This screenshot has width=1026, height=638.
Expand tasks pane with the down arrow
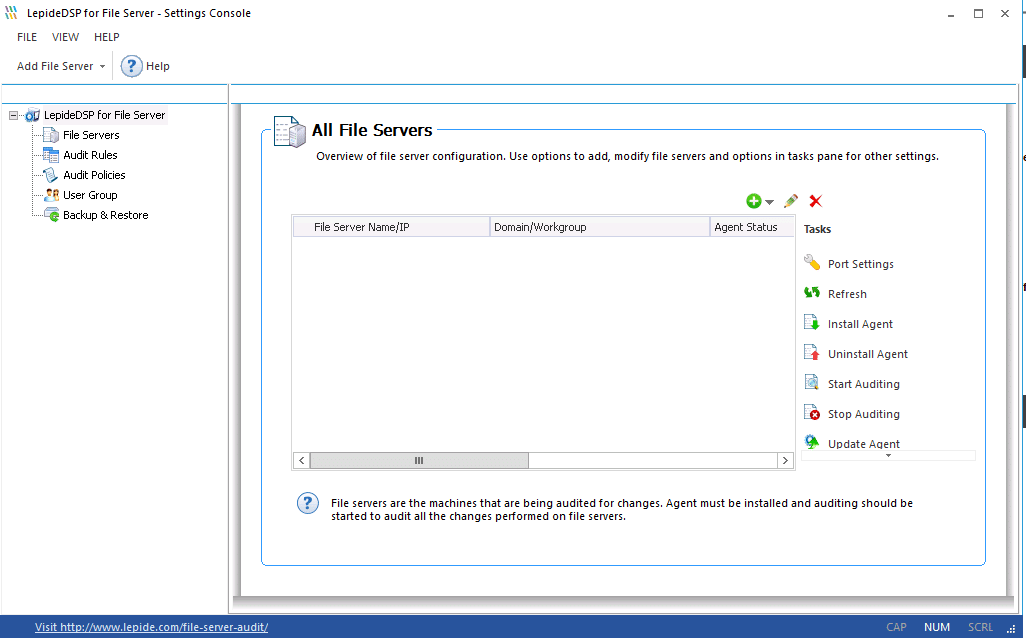click(x=888, y=455)
